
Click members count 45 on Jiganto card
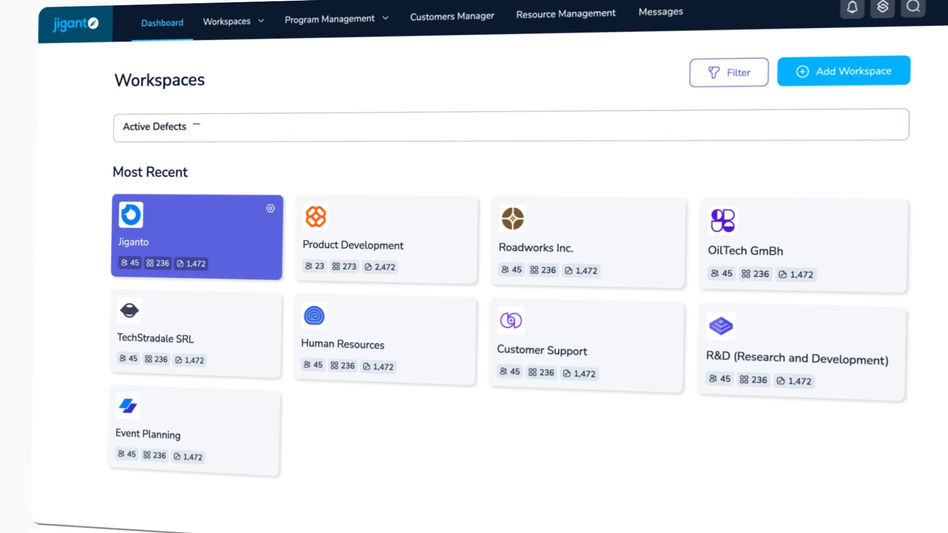click(129, 263)
